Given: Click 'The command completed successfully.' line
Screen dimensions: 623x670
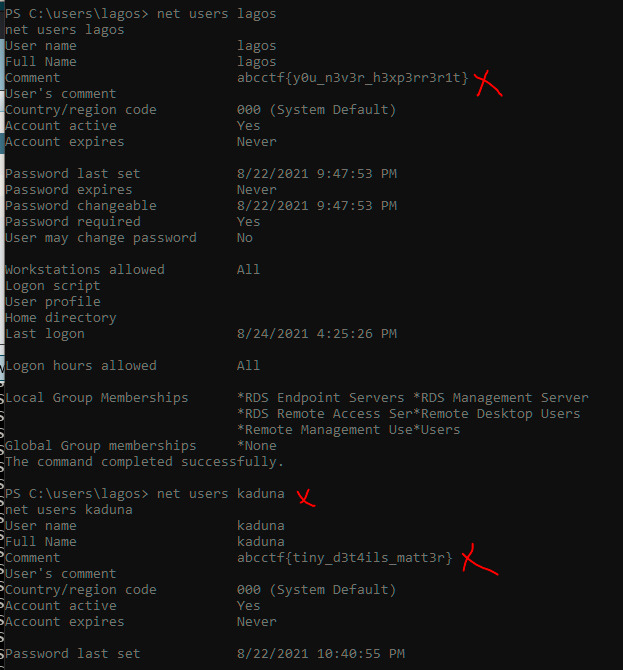Looking at the screenshot, I should tap(144, 462).
